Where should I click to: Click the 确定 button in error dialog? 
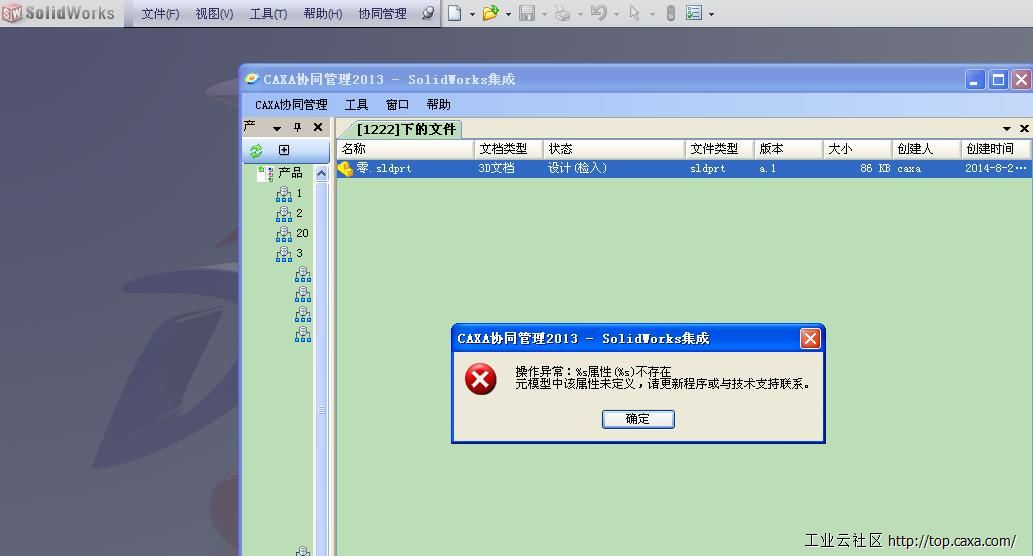[638, 419]
